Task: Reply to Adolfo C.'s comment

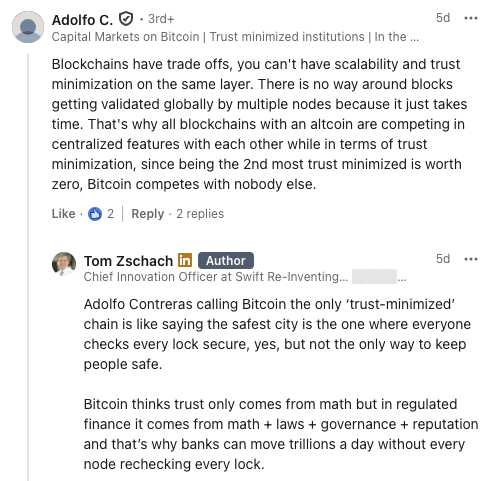Action: click(148, 214)
